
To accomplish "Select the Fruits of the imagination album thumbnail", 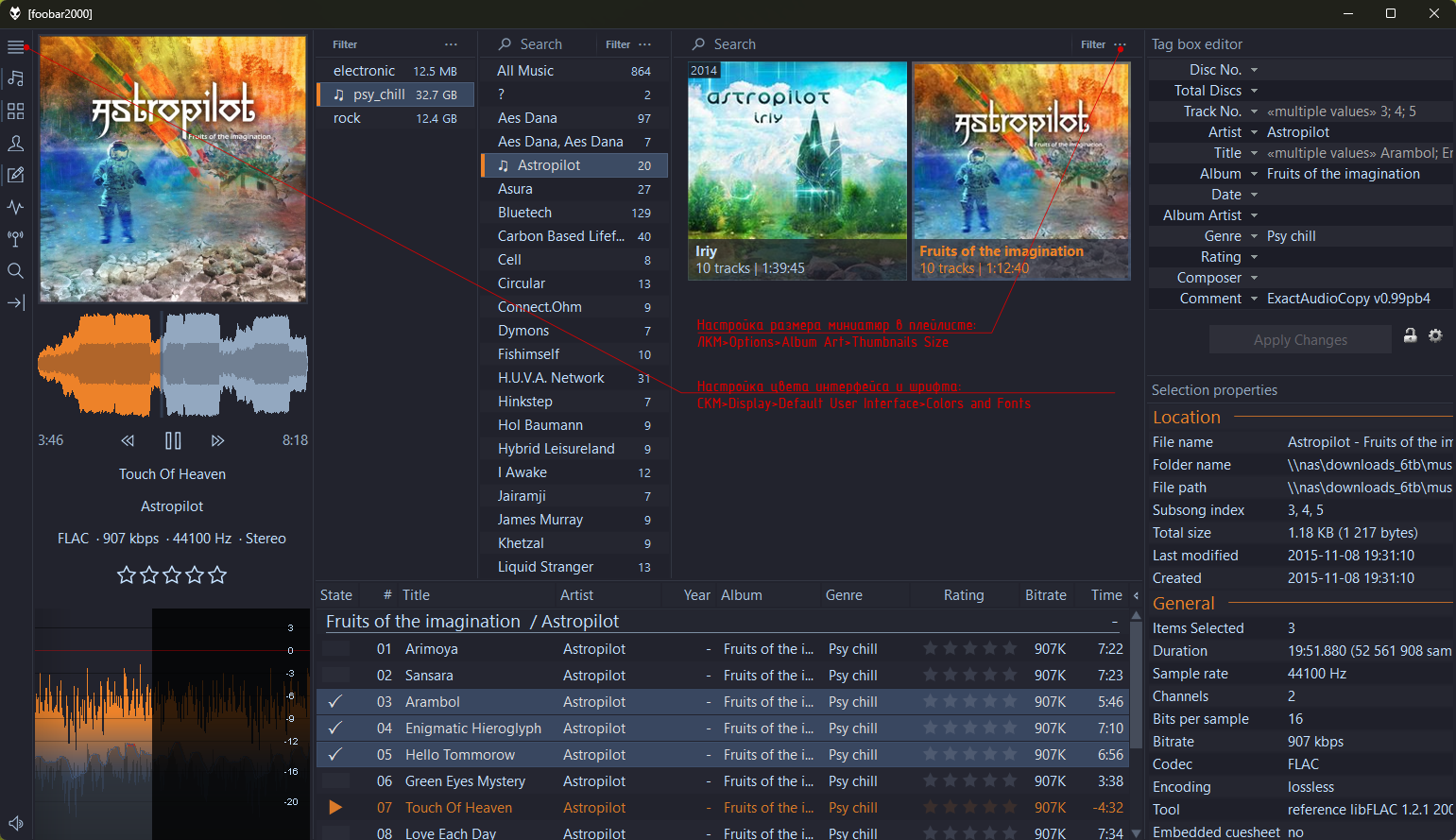I will click(1021, 171).
